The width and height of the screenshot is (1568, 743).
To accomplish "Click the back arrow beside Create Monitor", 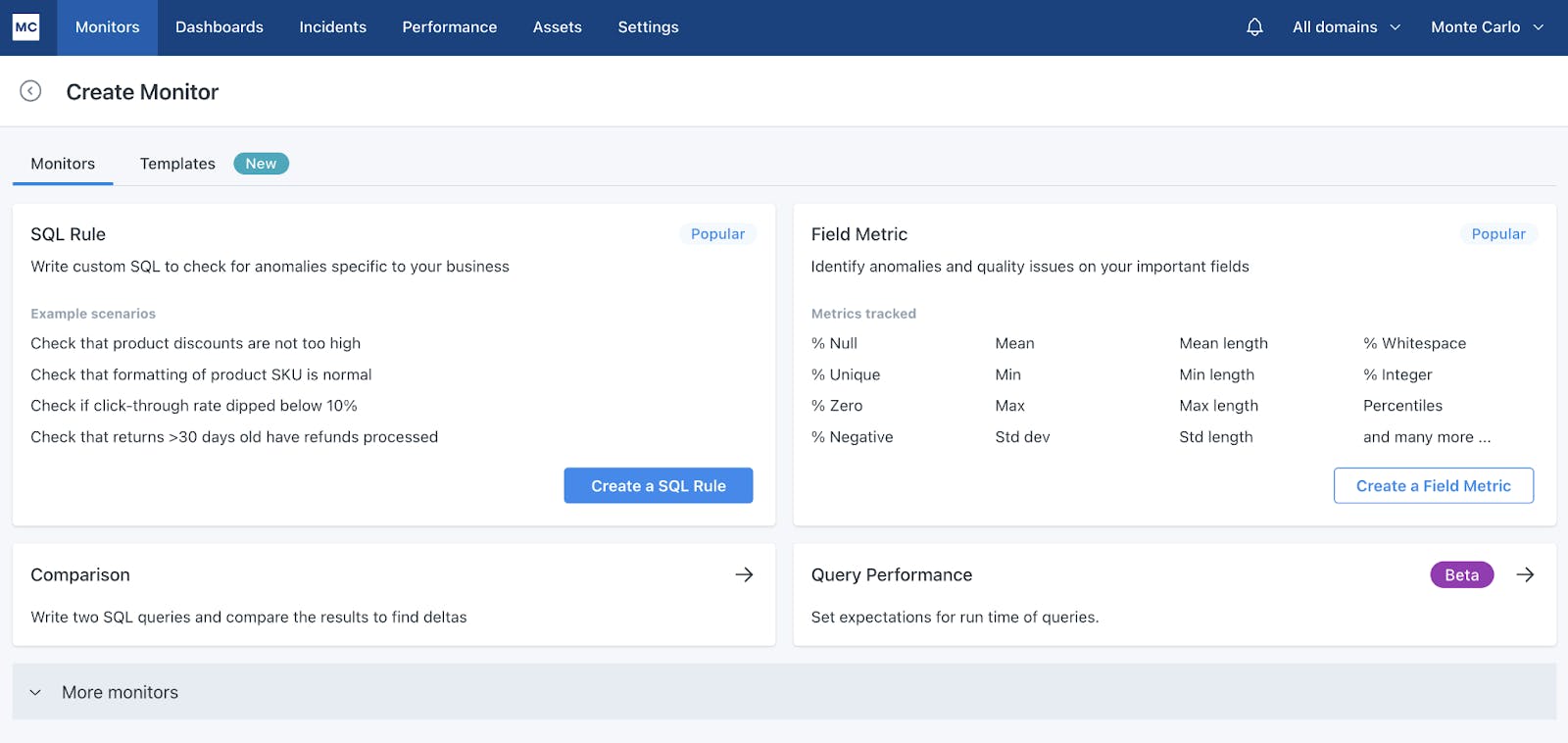I will click(x=30, y=91).
